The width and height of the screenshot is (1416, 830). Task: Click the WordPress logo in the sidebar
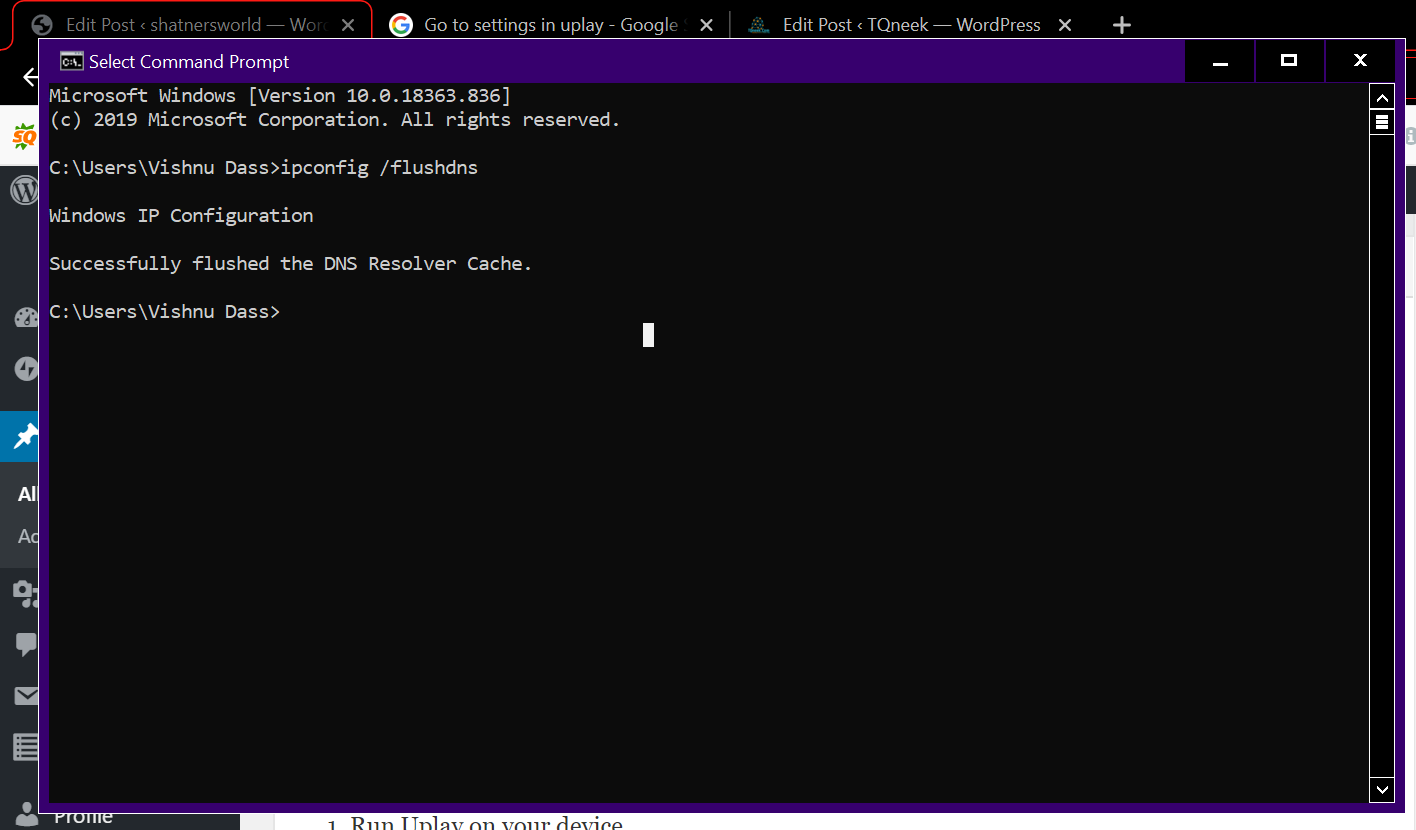(25, 190)
